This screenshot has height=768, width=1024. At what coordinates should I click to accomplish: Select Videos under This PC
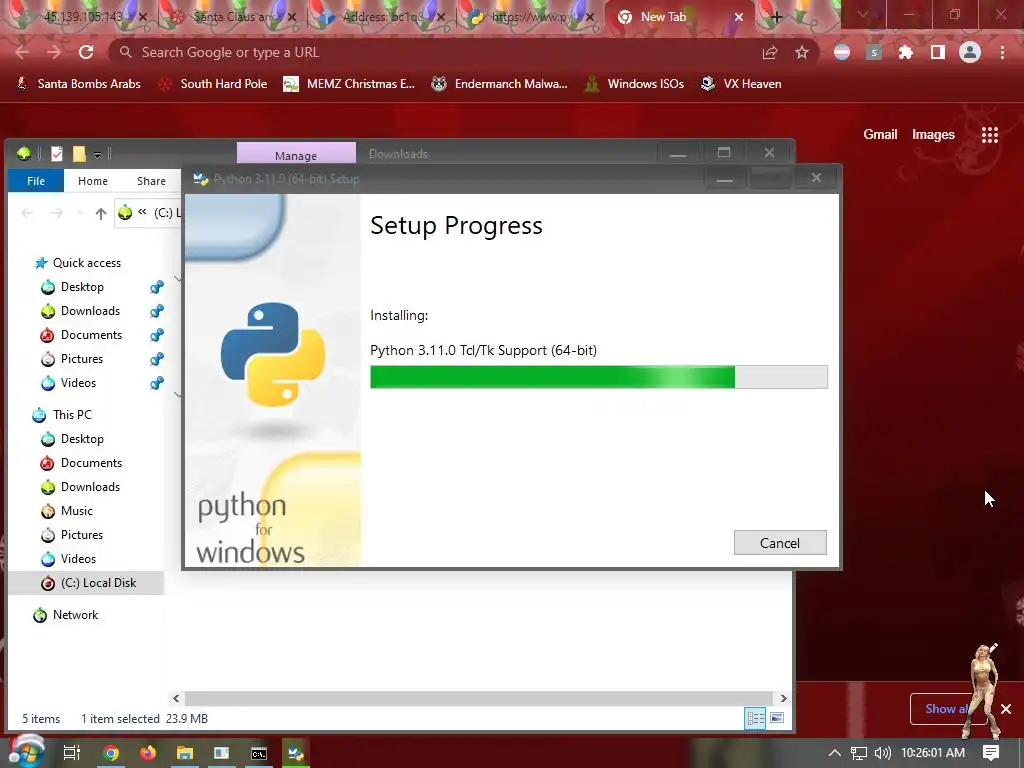click(78, 559)
